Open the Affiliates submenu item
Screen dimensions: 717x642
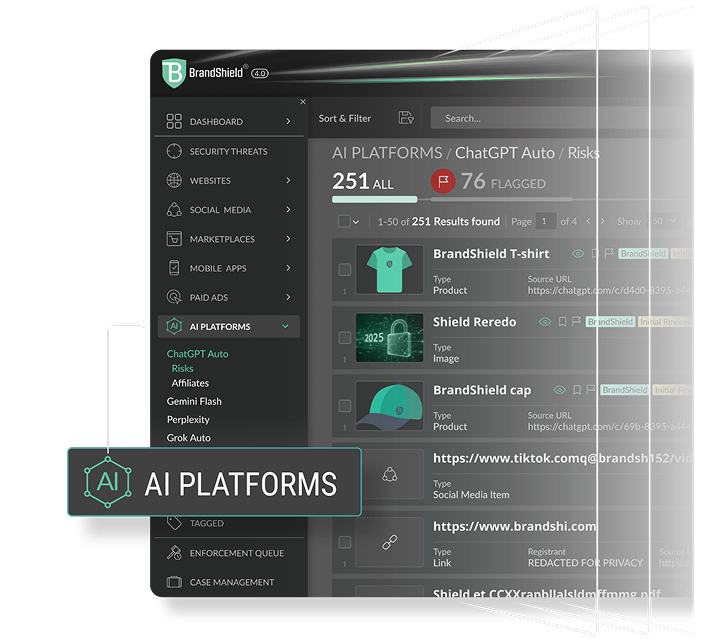190,383
